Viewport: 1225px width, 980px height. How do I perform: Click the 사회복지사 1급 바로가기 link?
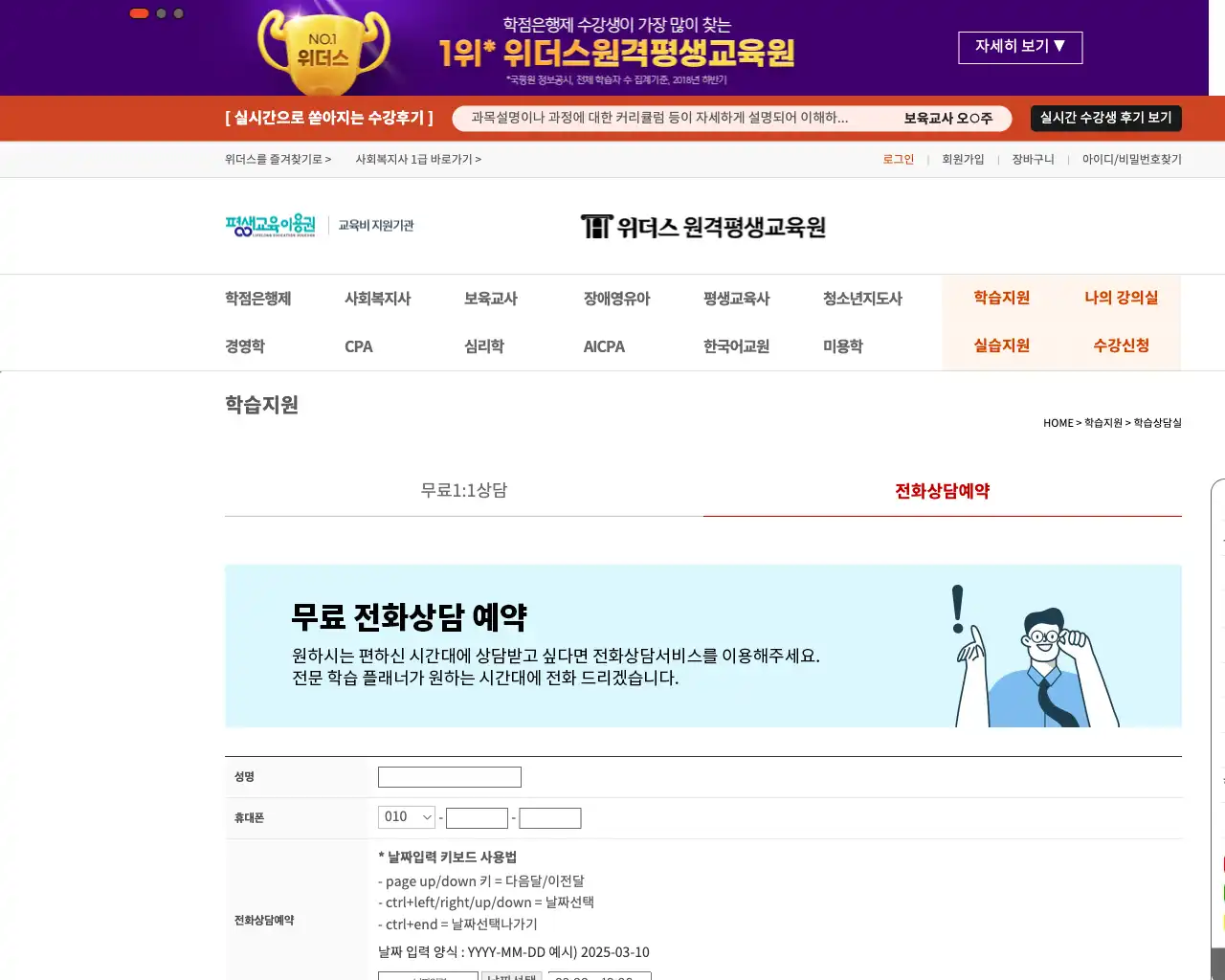tap(416, 159)
